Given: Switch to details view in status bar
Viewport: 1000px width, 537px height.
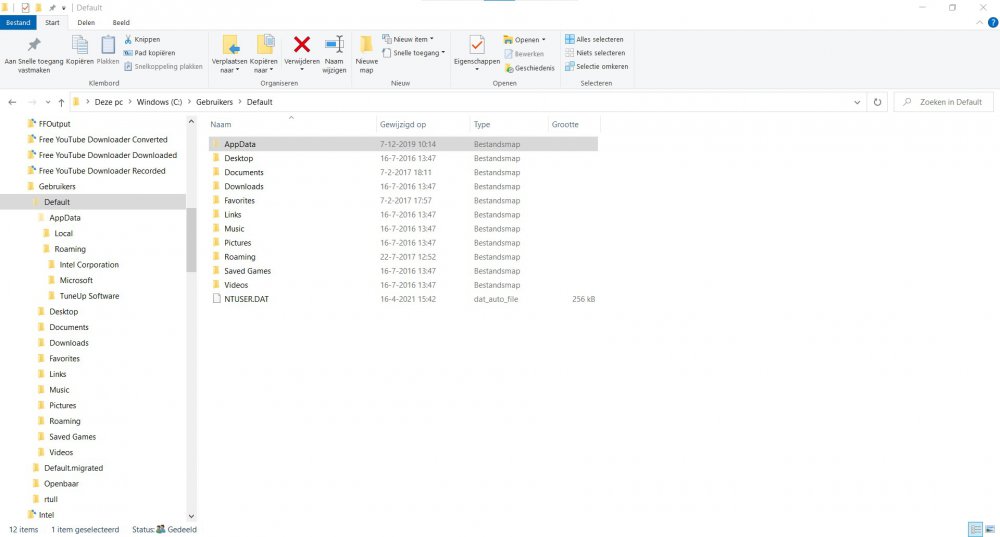Looking at the screenshot, I should click(x=974, y=529).
